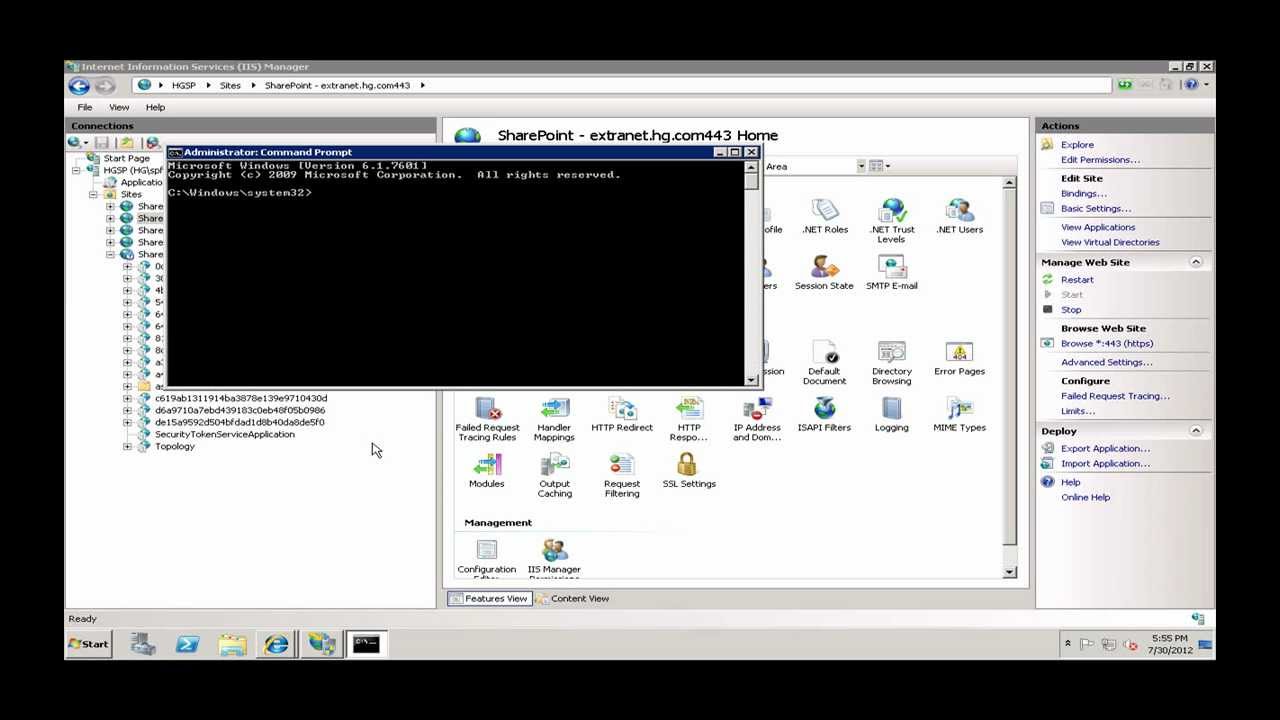Open the File menu
This screenshot has height=720, width=1280.
coord(85,107)
